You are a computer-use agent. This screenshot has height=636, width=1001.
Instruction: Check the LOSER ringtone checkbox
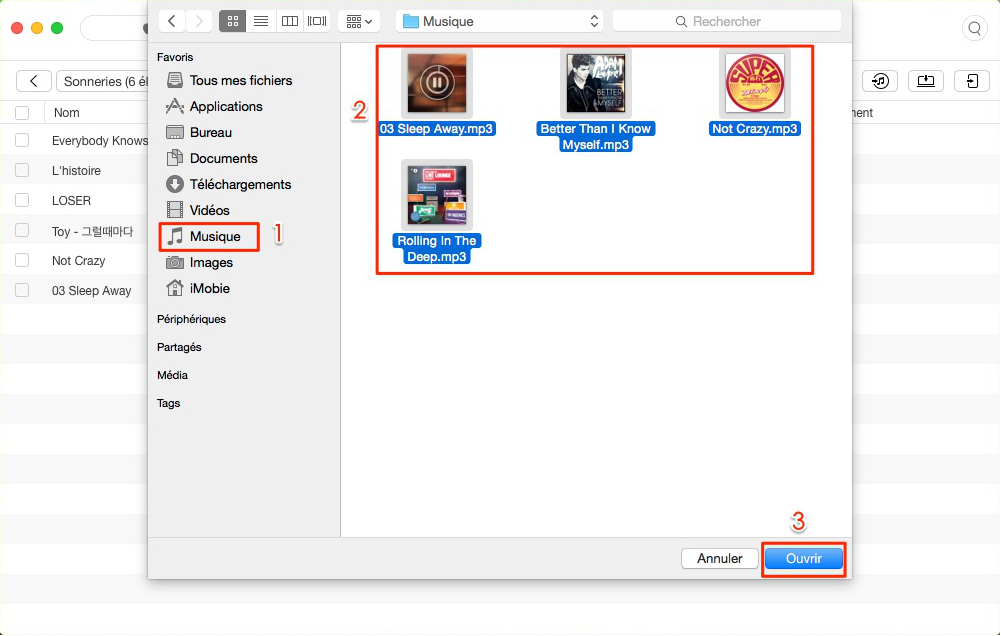pyautogui.click(x=22, y=201)
